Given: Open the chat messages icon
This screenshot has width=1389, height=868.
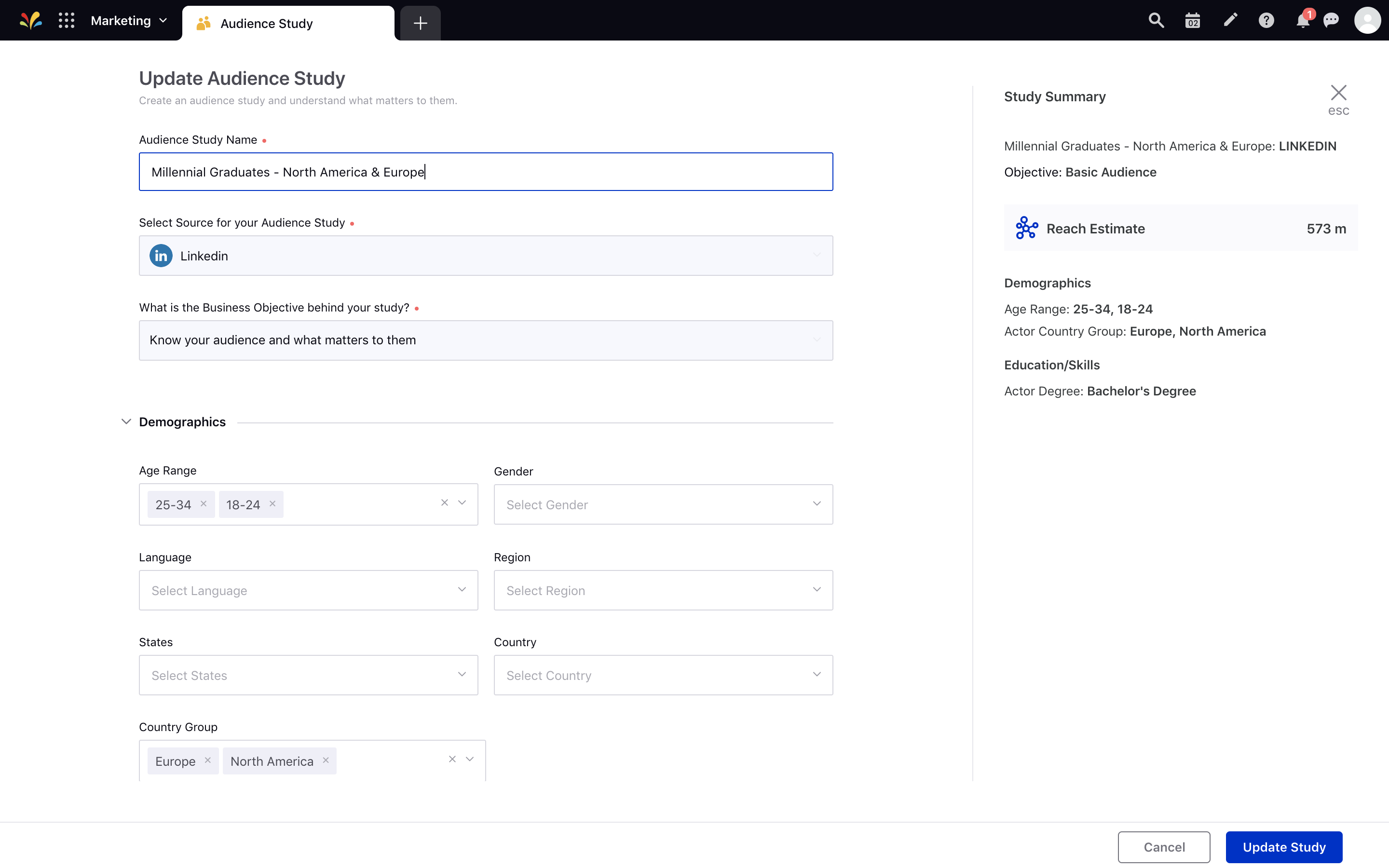Looking at the screenshot, I should 1331,21.
